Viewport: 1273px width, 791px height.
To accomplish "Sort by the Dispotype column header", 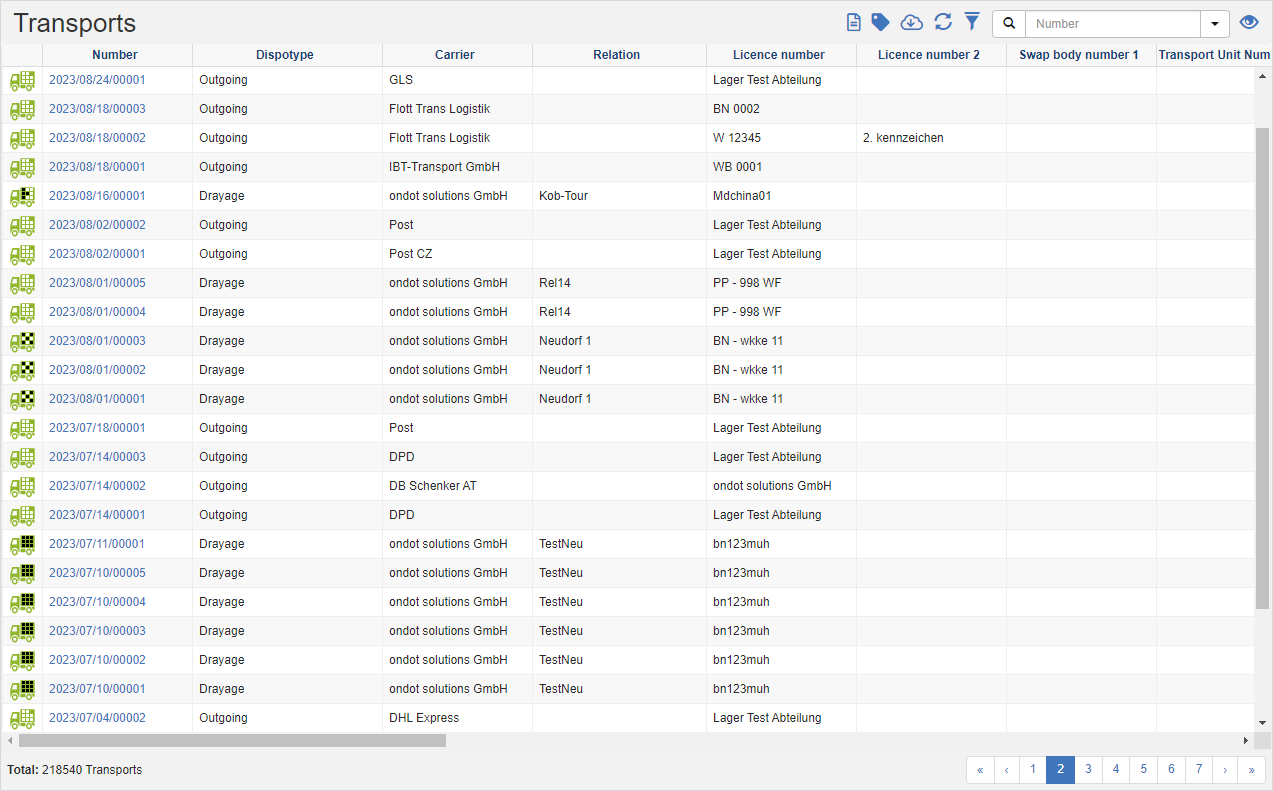I will click(x=287, y=55).
